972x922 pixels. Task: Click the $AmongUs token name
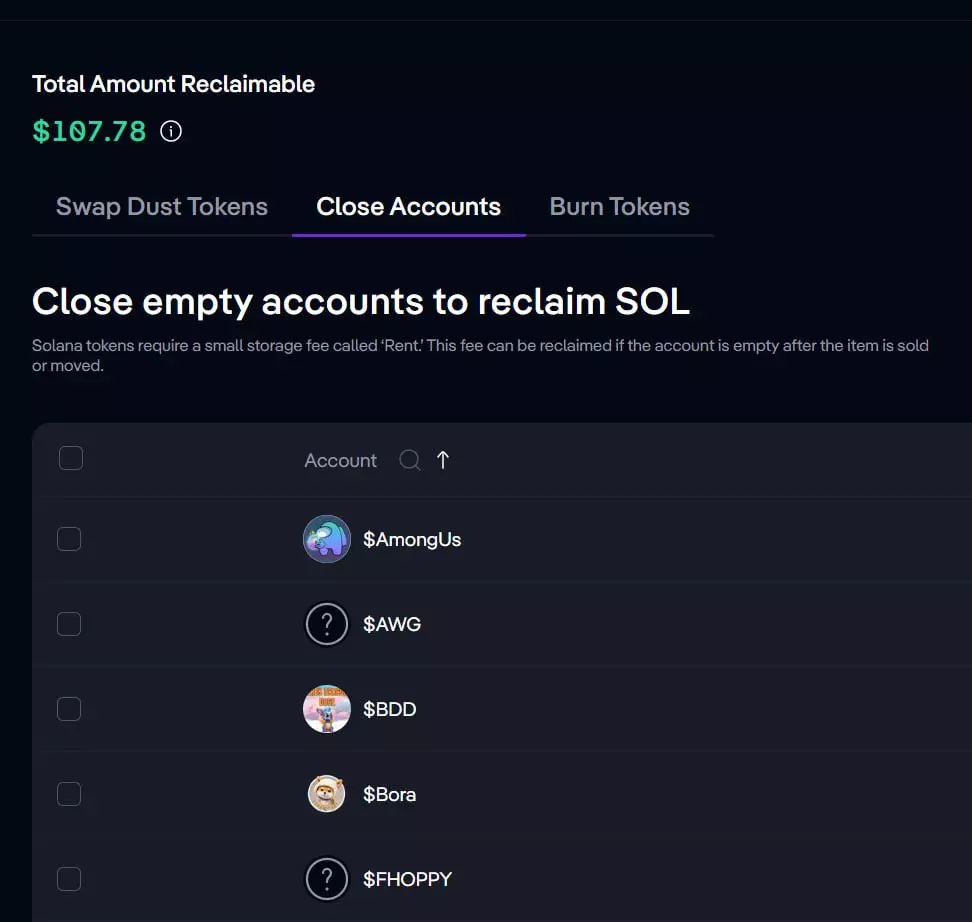412,539
